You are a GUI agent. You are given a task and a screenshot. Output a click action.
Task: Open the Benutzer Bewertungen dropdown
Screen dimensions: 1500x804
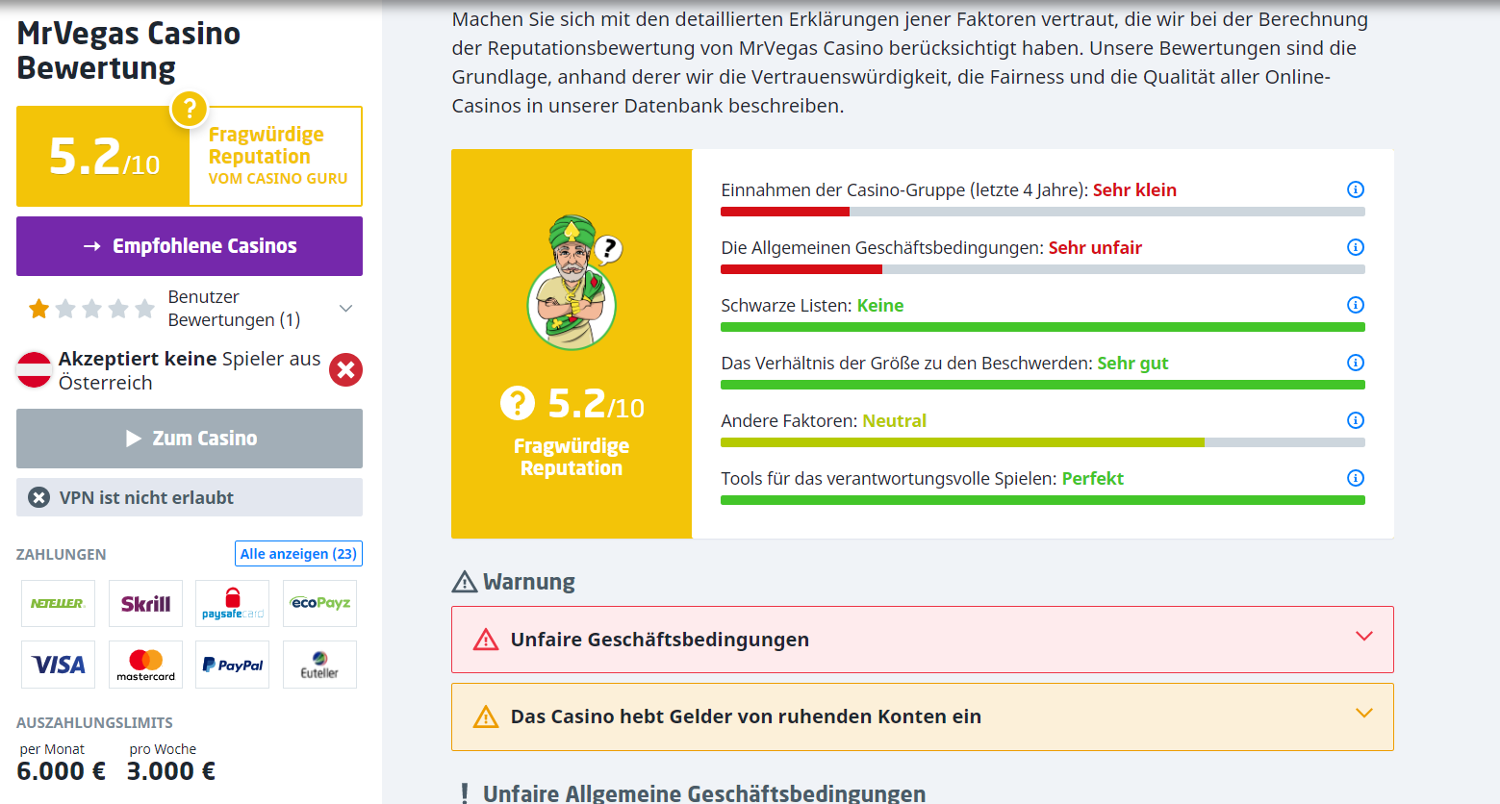coord(345,309)
